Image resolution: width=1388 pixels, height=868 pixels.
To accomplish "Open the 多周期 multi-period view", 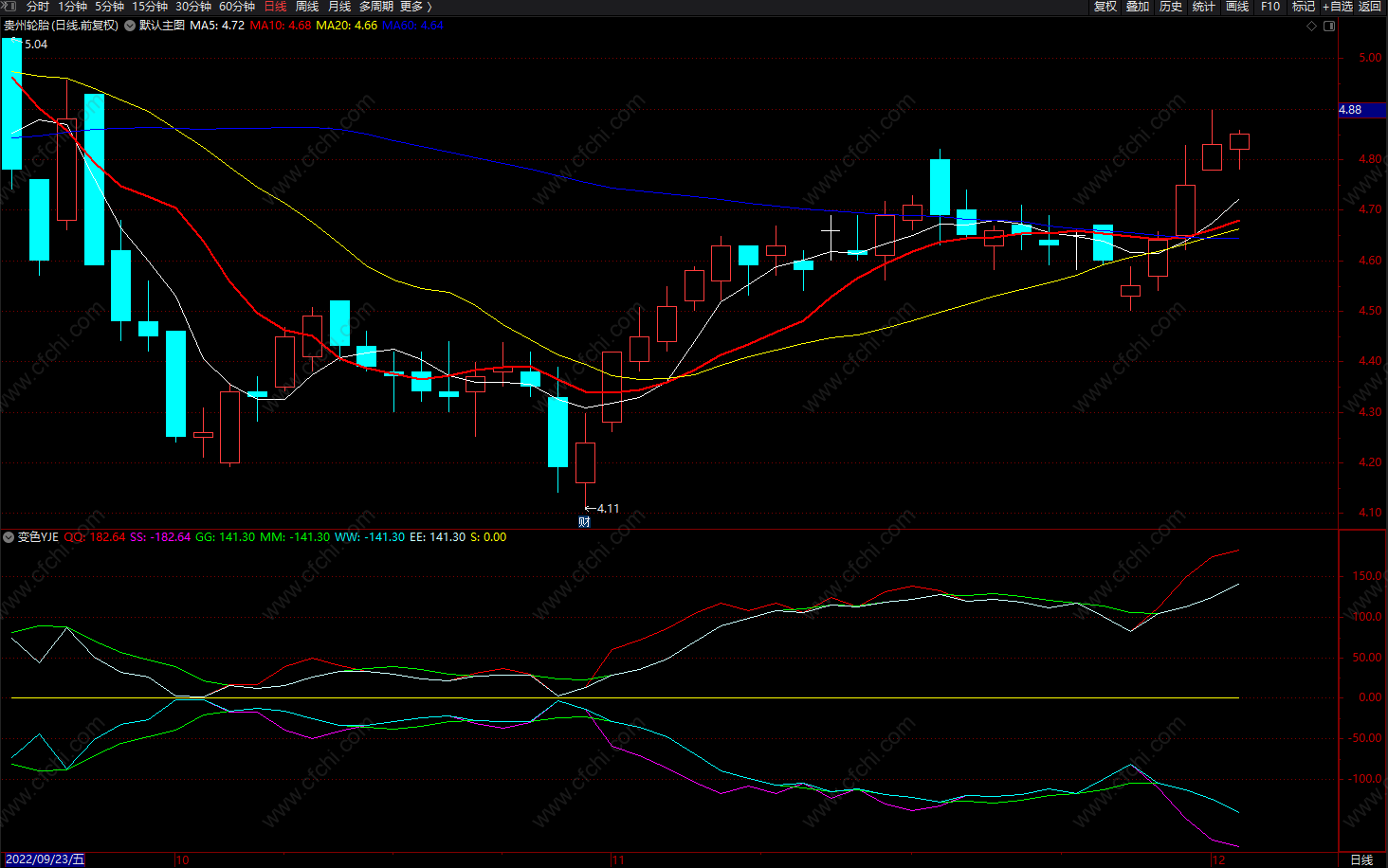I will (376, 7).
